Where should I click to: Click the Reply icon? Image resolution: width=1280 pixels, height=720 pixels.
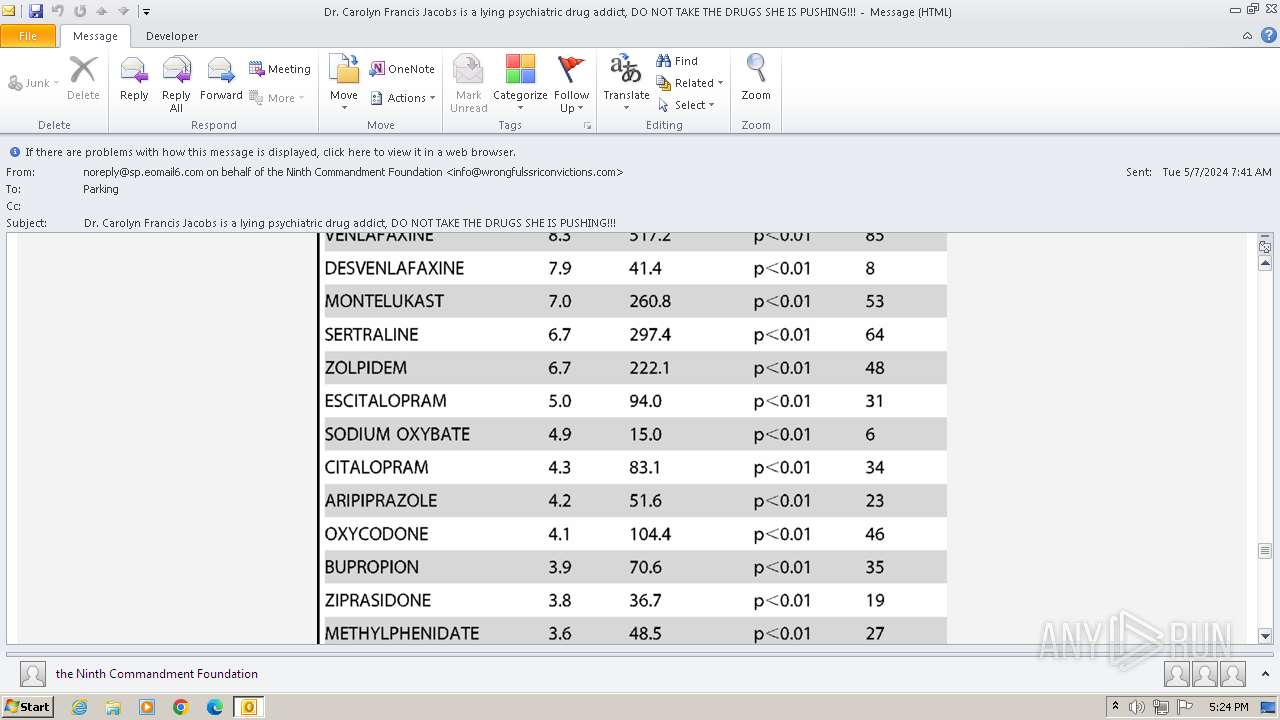[134, 79]
